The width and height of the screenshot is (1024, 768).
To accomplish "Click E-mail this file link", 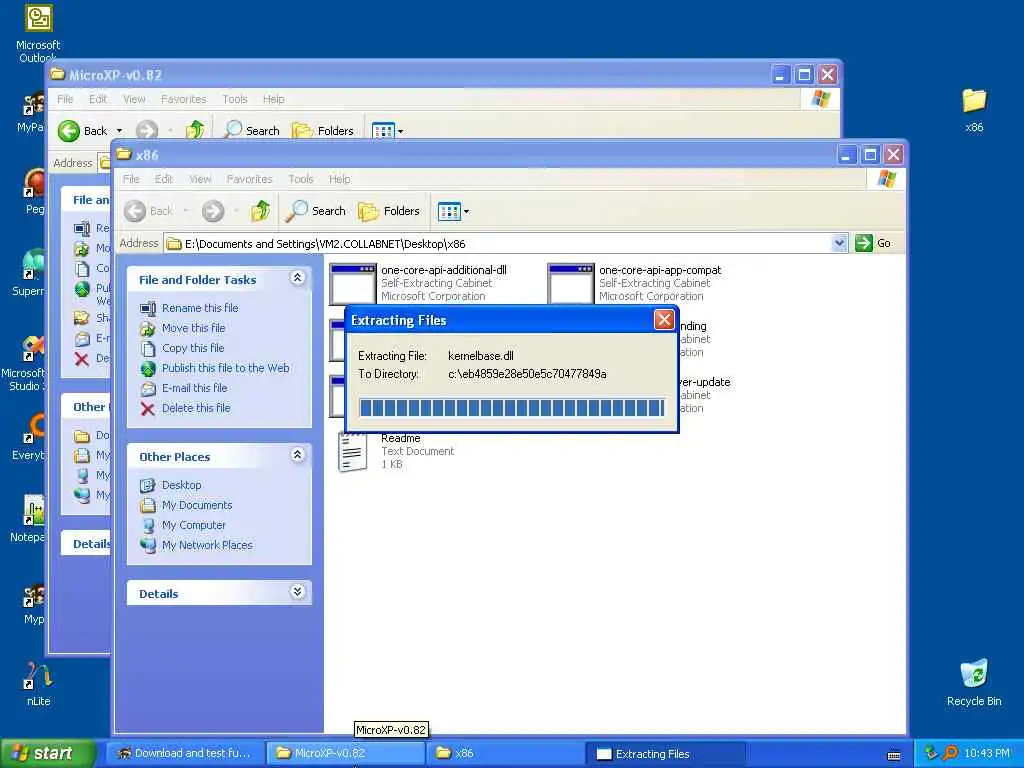I will [195, 388].
